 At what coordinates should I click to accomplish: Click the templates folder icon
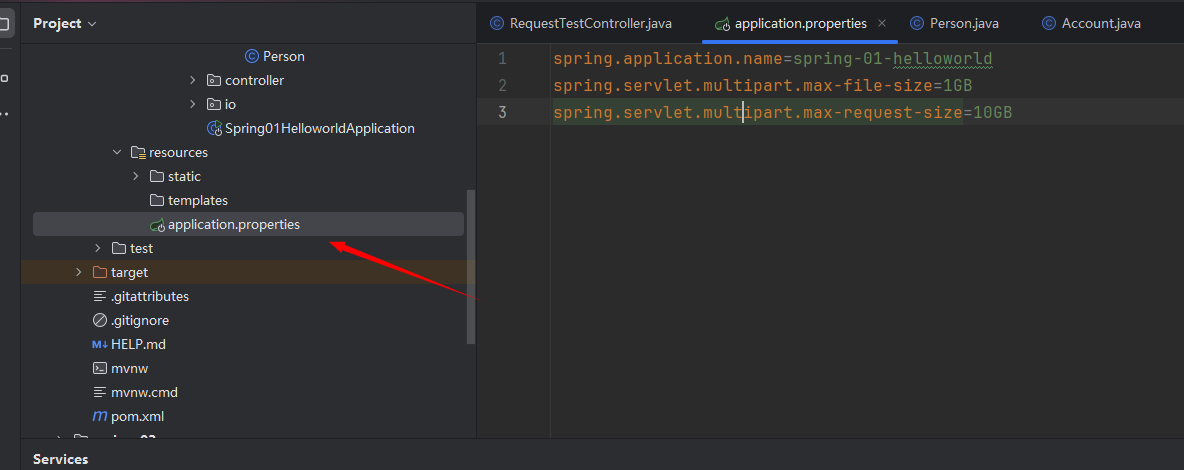point(157,200)
